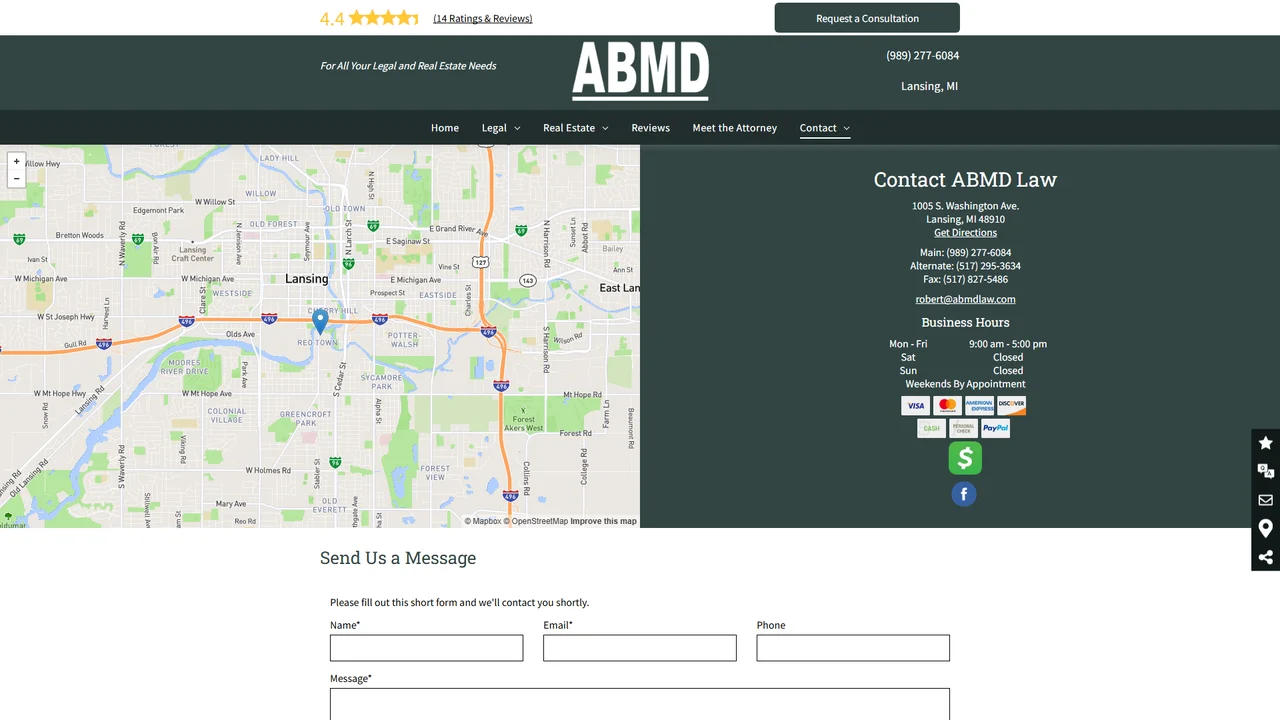The width and height of the screenshot is (1280, 720).
Task: Click the (989) 277-6084 header phone number
Action: 922,56
